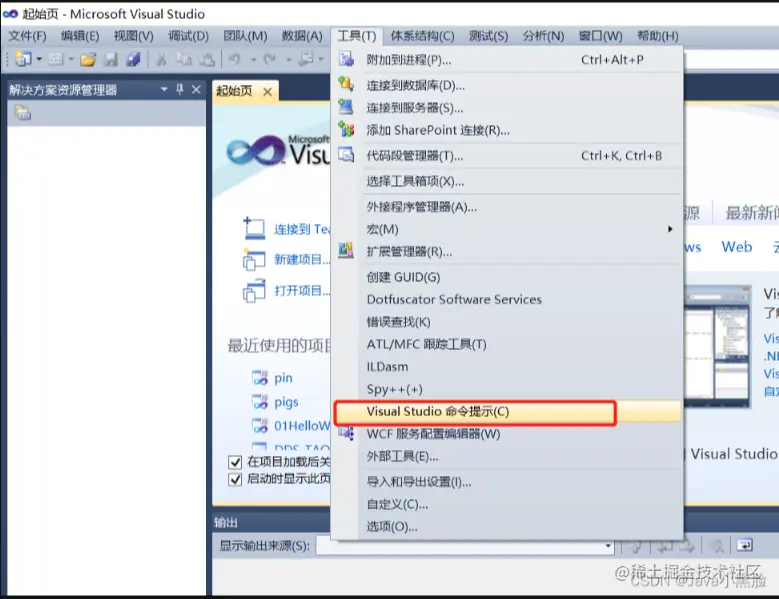Click the Web link on start page

[x=737, y=247]
